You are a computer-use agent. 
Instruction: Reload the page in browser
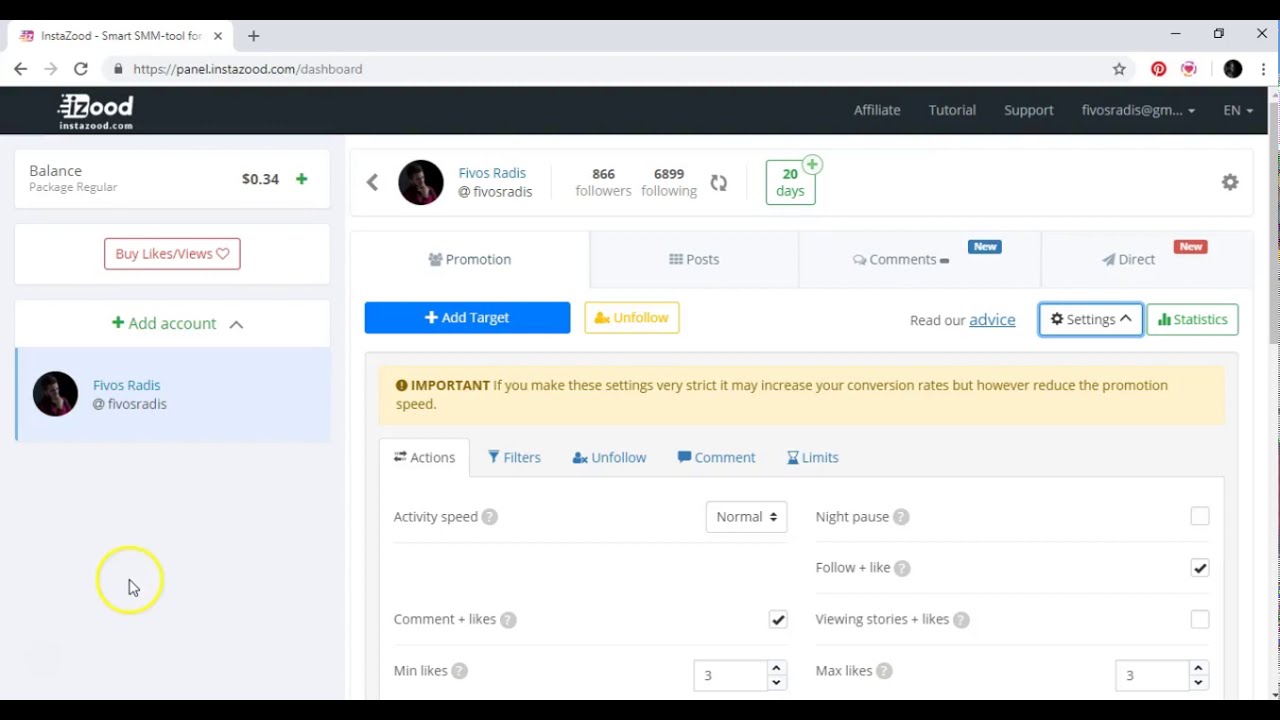click(81, 69)
